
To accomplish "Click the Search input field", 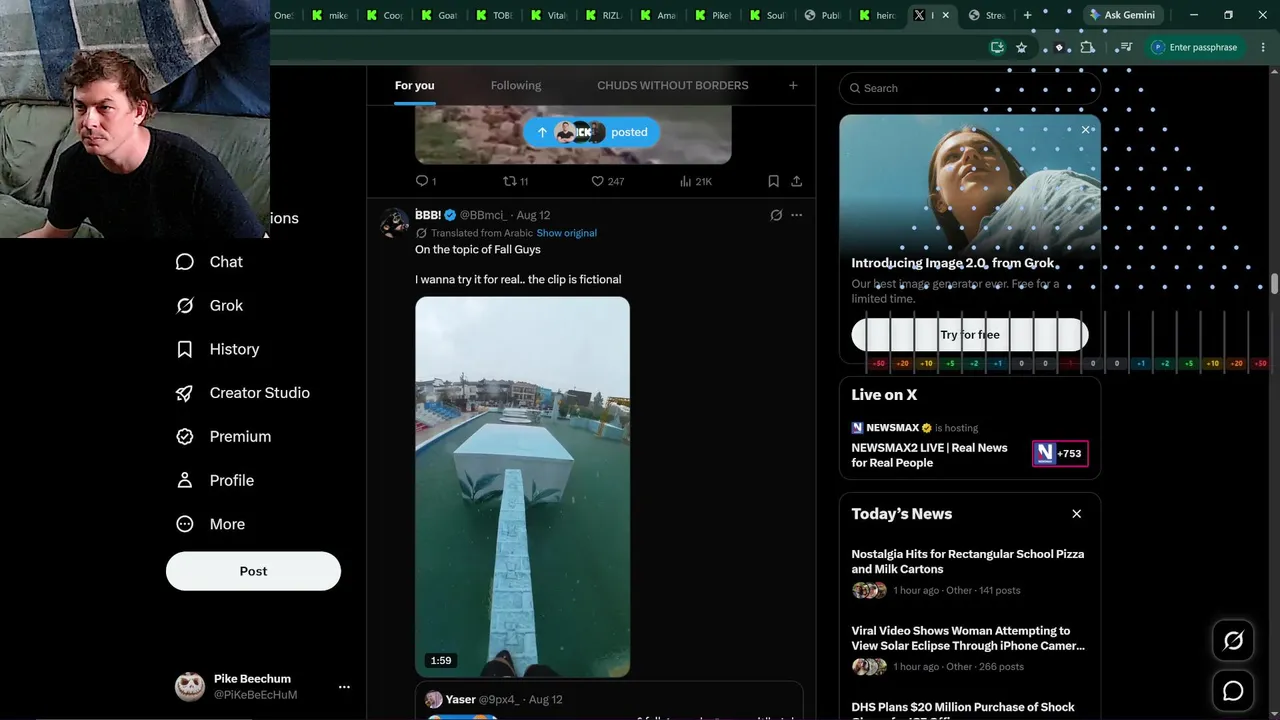I will coord(970,88).
